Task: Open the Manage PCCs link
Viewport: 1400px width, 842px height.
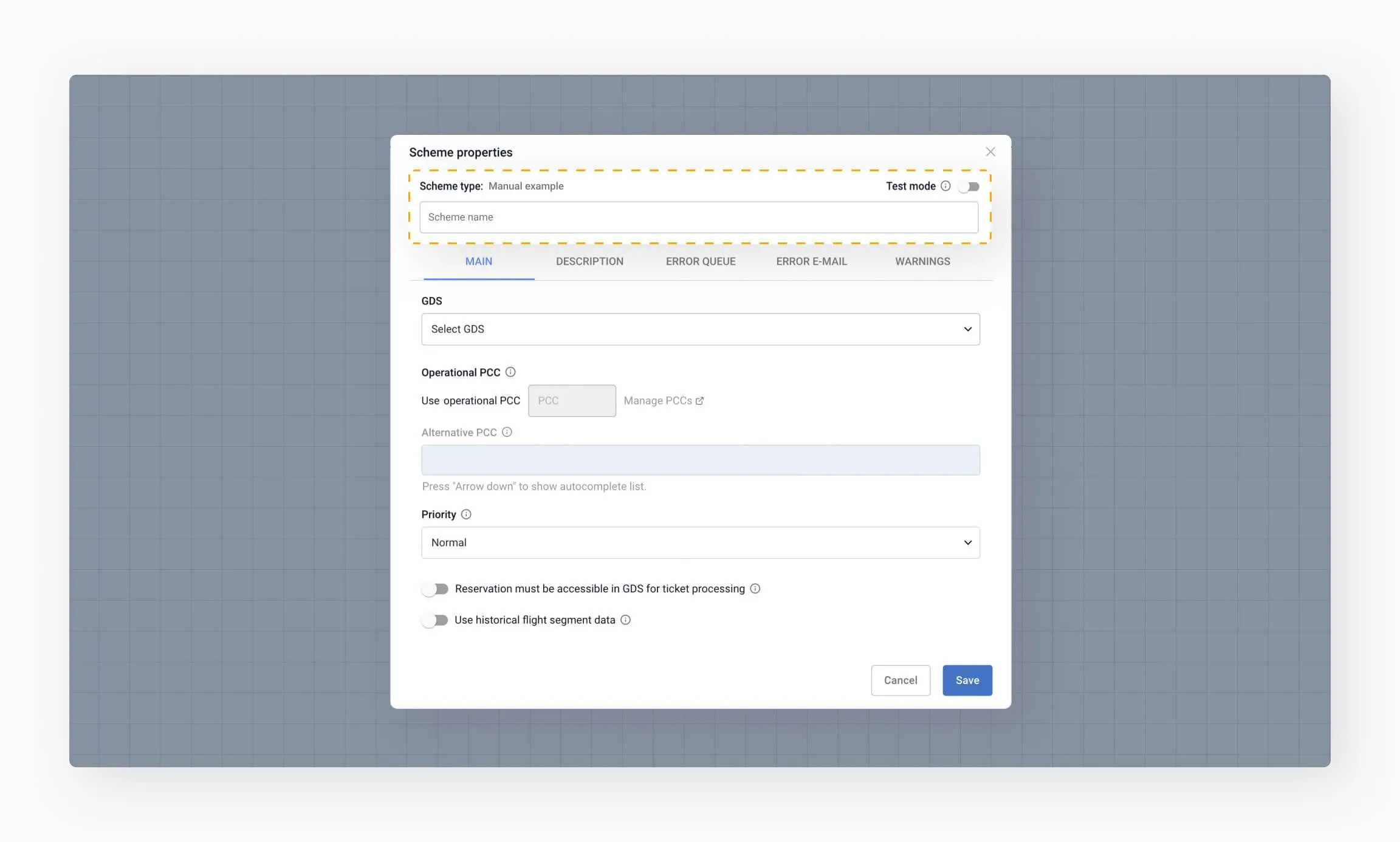Action: pyautogui.click(x=657, y=400)
